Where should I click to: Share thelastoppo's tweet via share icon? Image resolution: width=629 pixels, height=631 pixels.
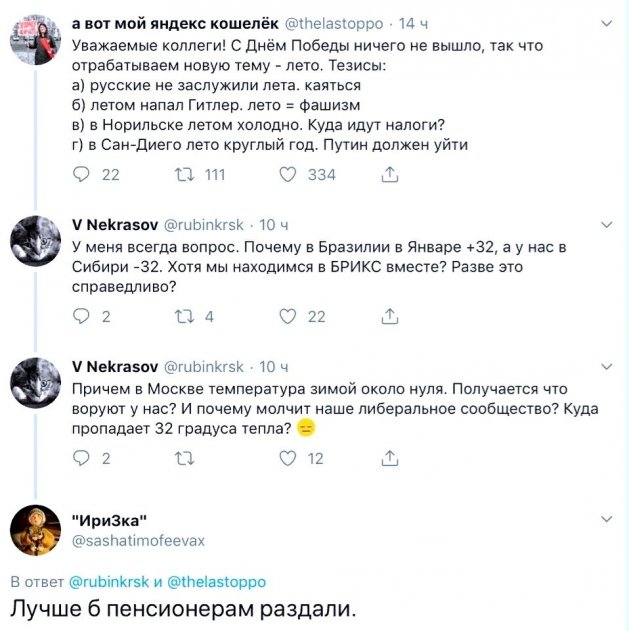pyautogui.click(x=390, y=175)
